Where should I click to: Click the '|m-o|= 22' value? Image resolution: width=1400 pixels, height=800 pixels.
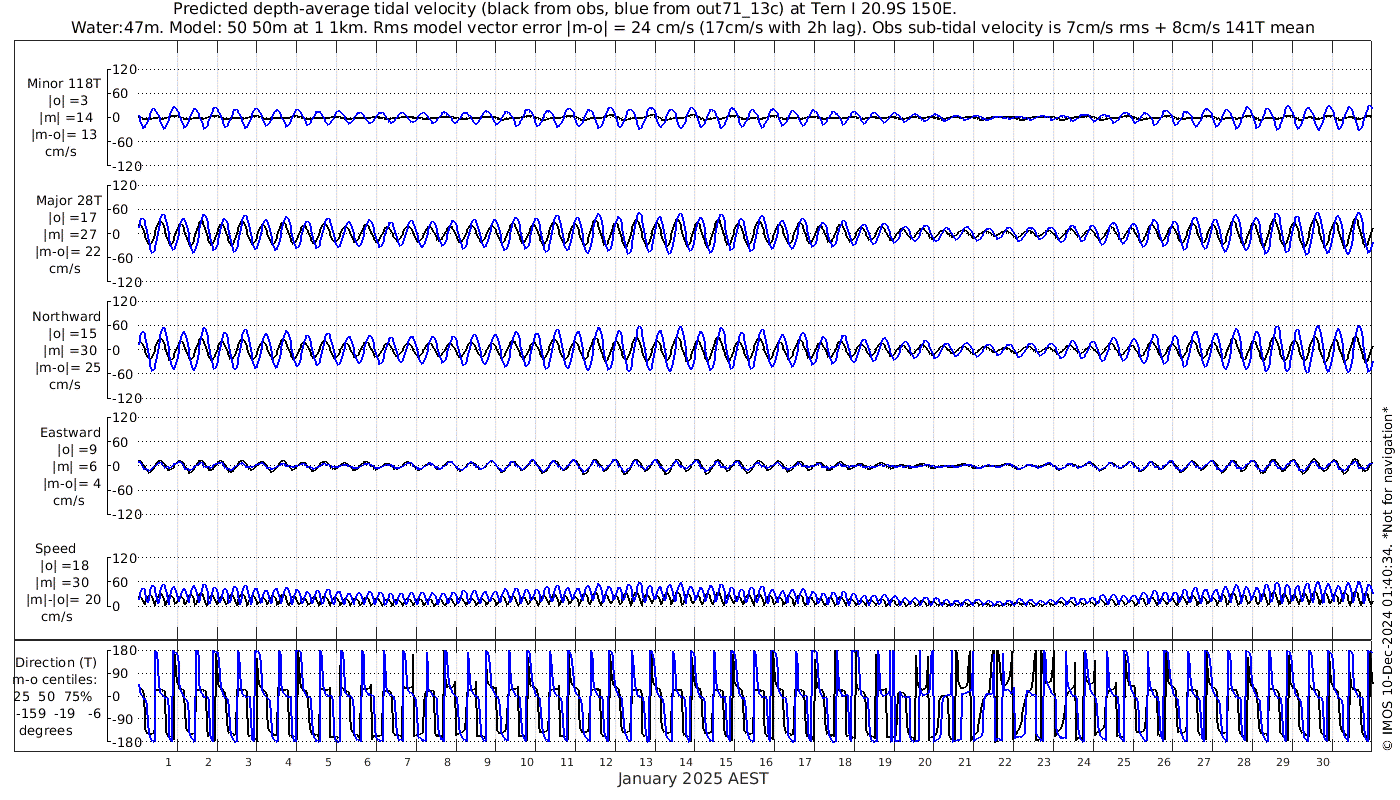(66, 251)
